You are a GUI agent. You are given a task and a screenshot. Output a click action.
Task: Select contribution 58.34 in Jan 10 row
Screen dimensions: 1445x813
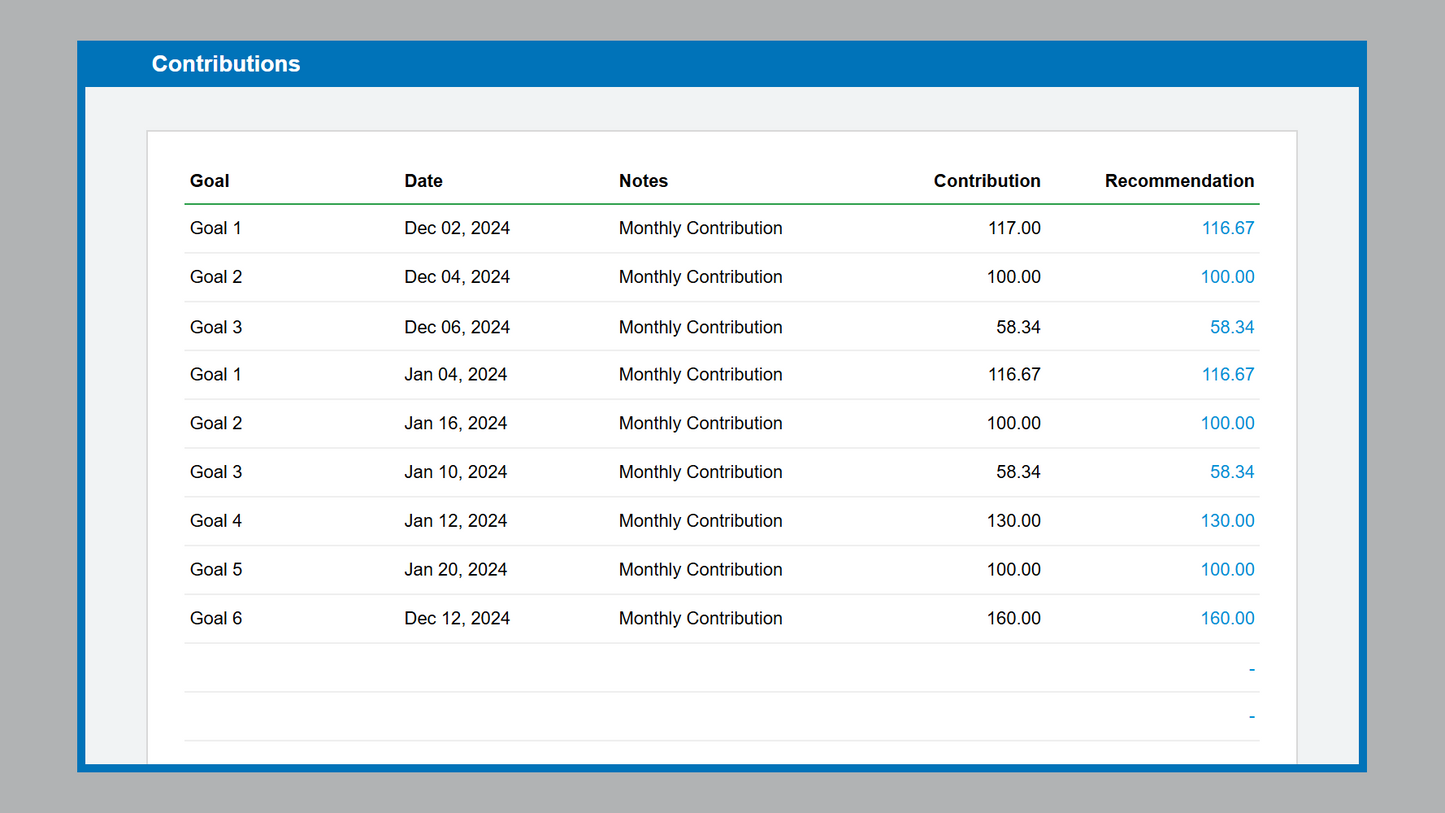point(1018,472)
